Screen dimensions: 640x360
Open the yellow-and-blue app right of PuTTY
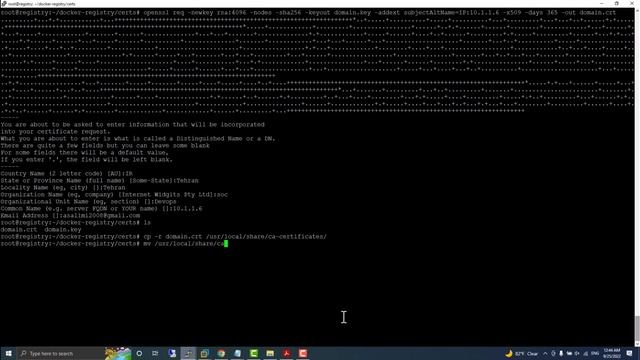coord(204,353)
